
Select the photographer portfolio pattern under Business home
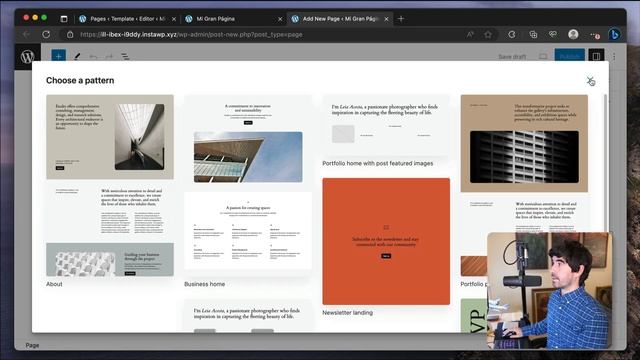pos(248,316)
